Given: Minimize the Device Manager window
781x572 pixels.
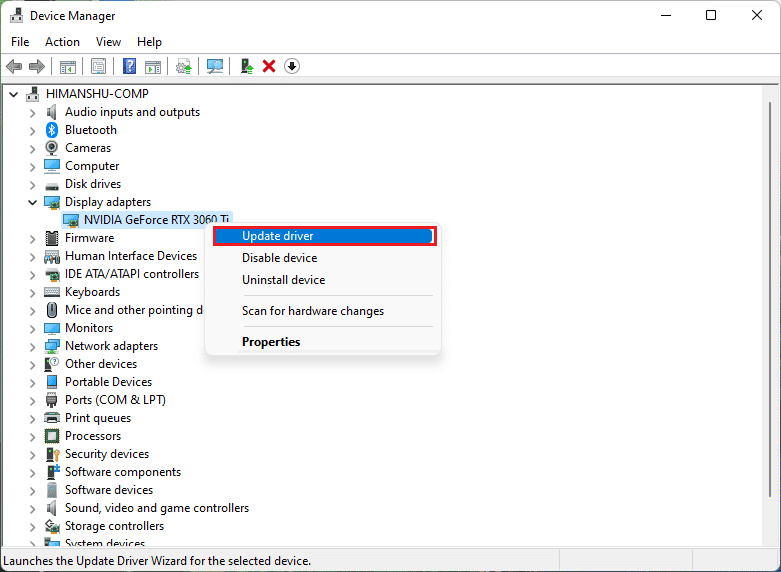Looking at the screenshot, I should pyautogui.click(x=666, y=15).
